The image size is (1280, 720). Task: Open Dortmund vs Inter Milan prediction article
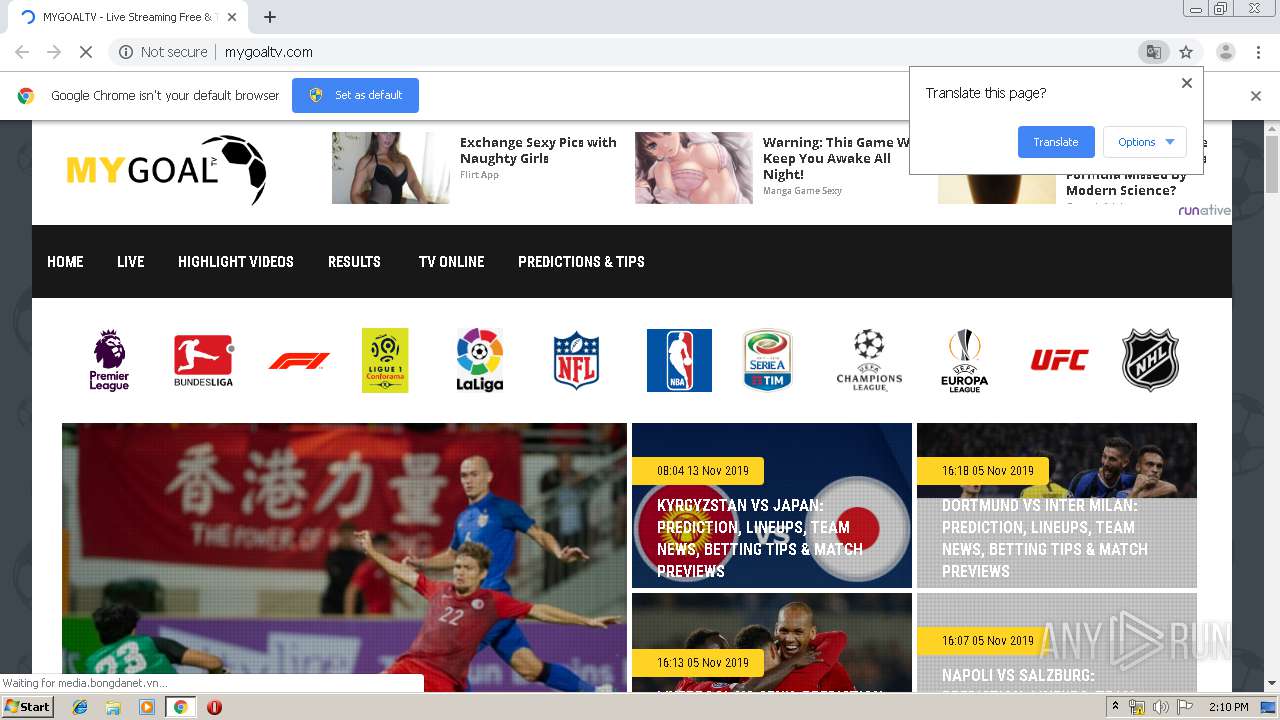click(x=1057, y=505)
